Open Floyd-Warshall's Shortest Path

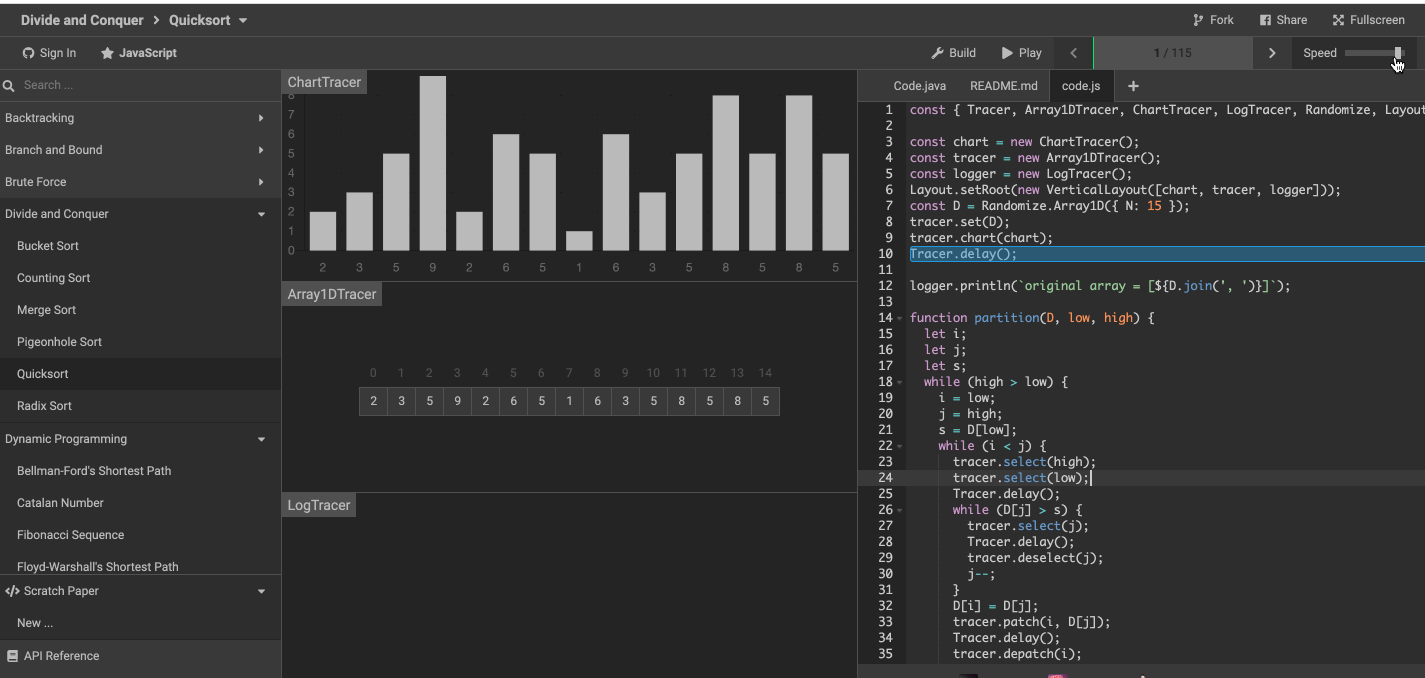click(x=140, y=566)
